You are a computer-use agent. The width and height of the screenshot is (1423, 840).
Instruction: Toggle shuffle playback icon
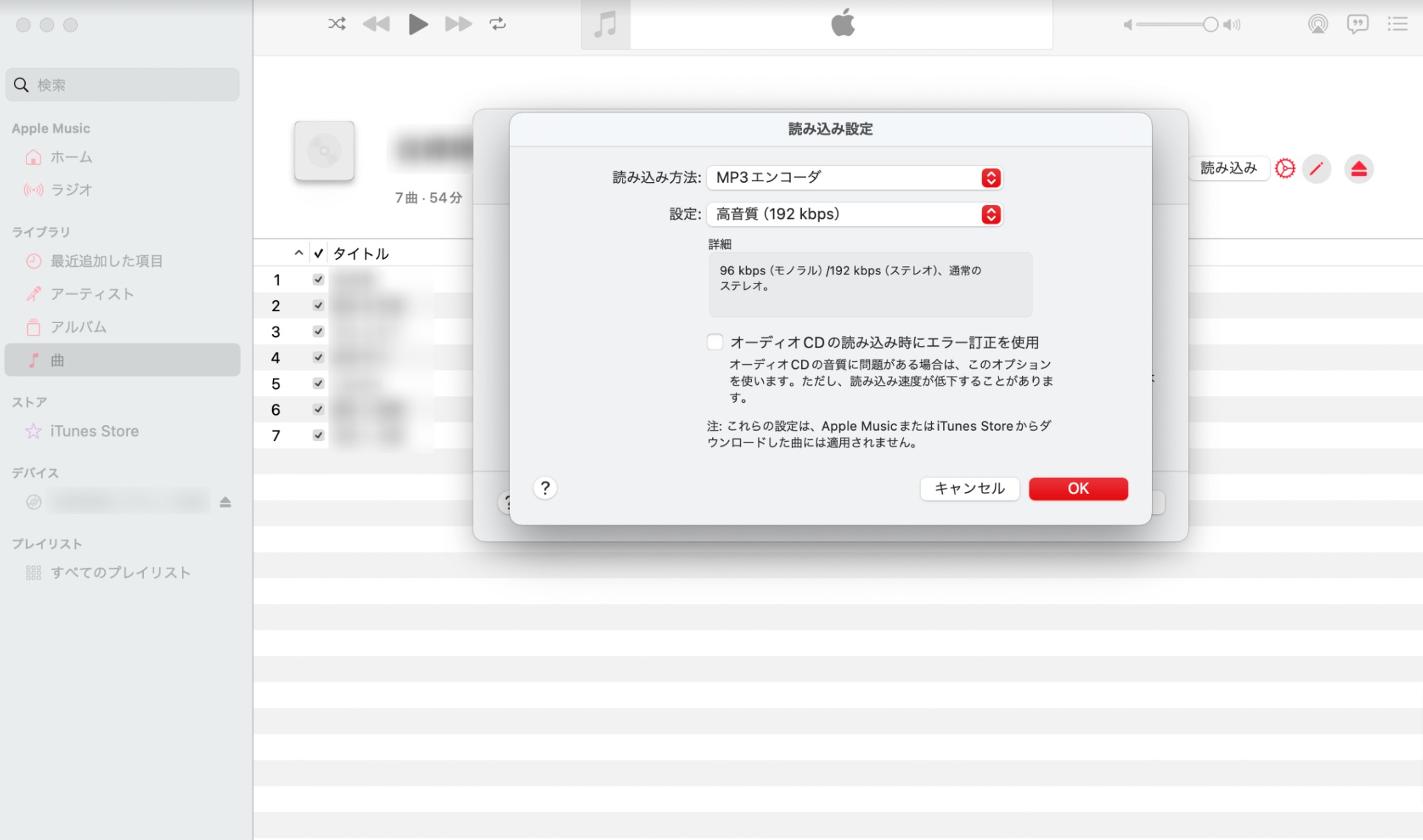coord(337,24)
